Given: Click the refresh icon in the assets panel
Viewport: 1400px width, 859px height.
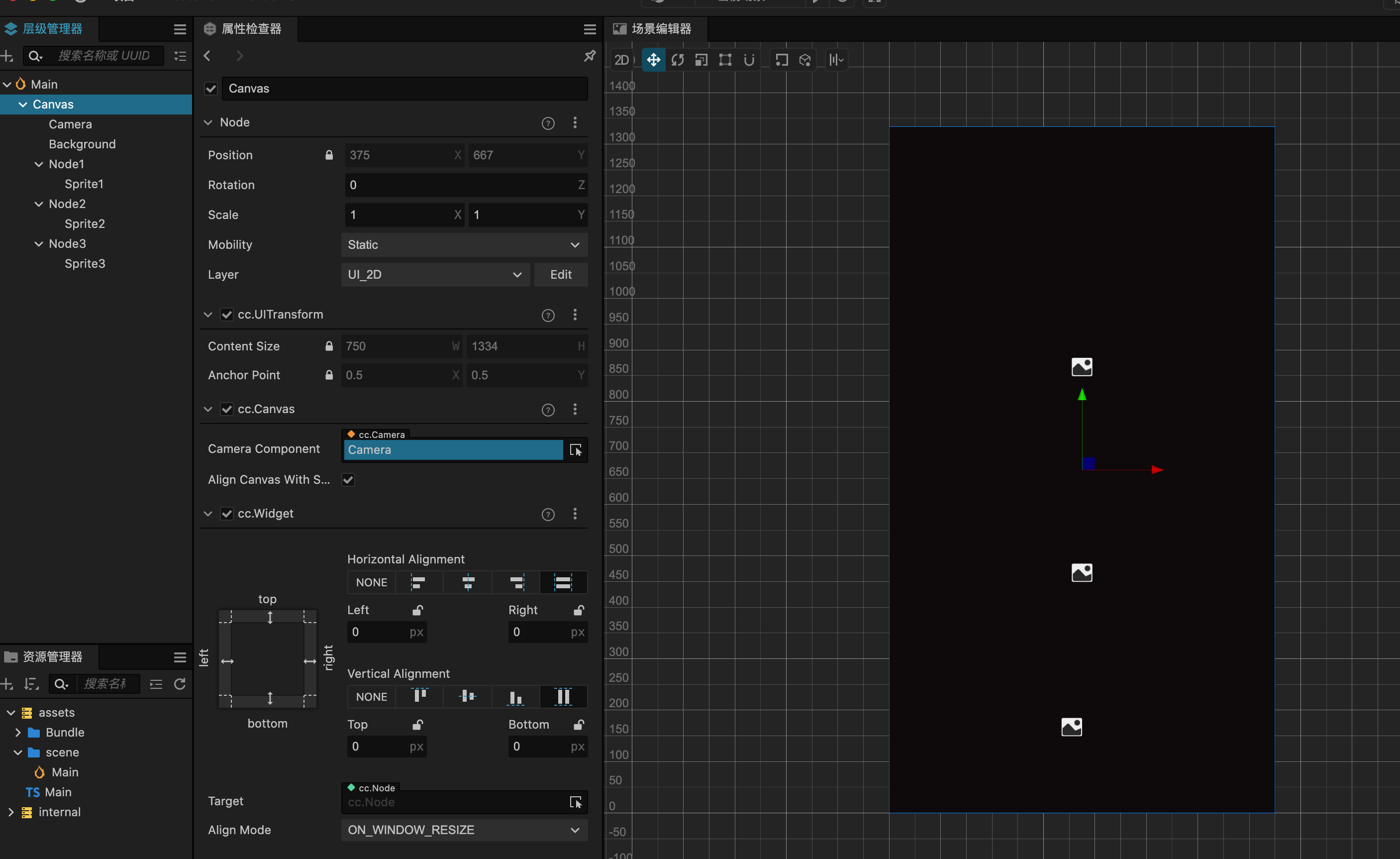Looking at the screenshot, I should (x=180, y=684).
